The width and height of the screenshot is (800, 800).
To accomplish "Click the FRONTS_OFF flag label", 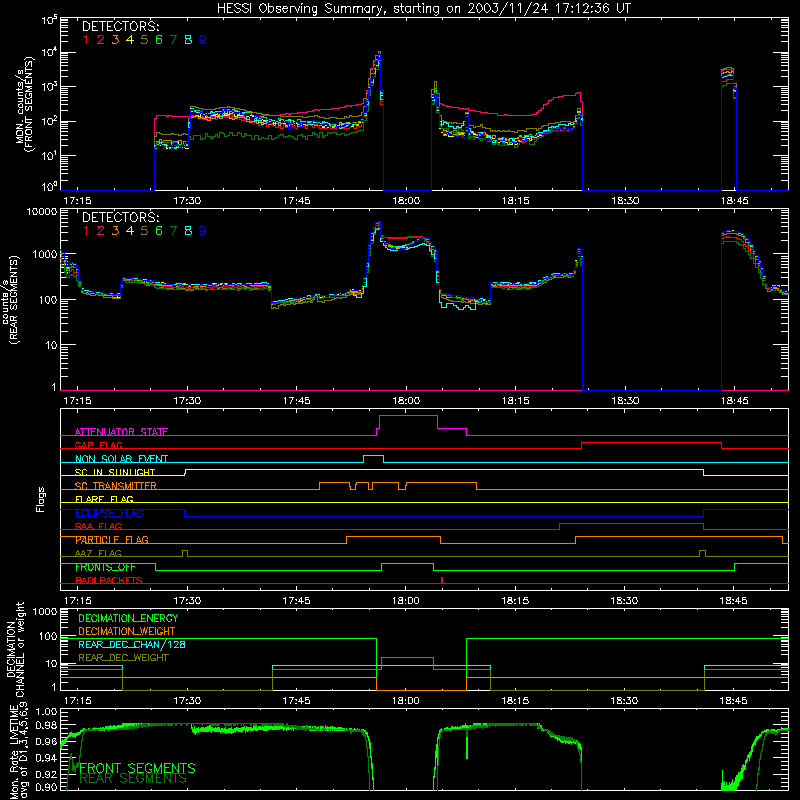I will pos(105,567).
